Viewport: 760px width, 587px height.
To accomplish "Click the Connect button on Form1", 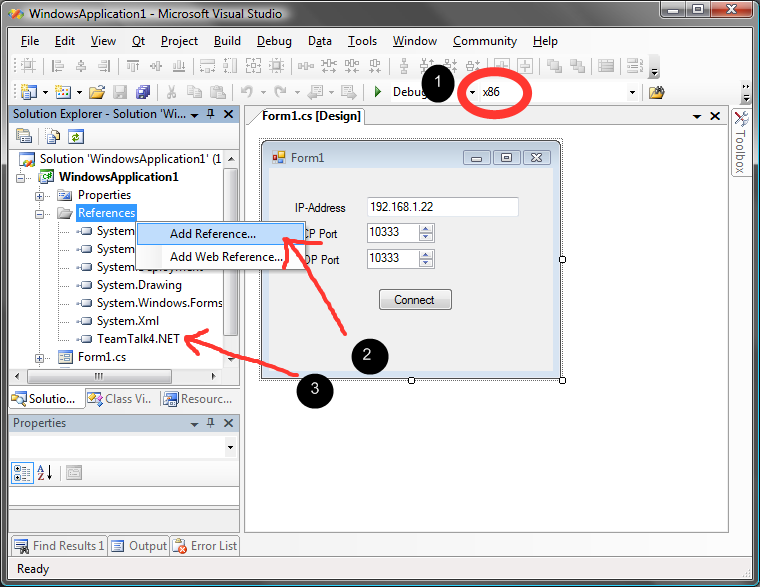I will pos(414,300).
